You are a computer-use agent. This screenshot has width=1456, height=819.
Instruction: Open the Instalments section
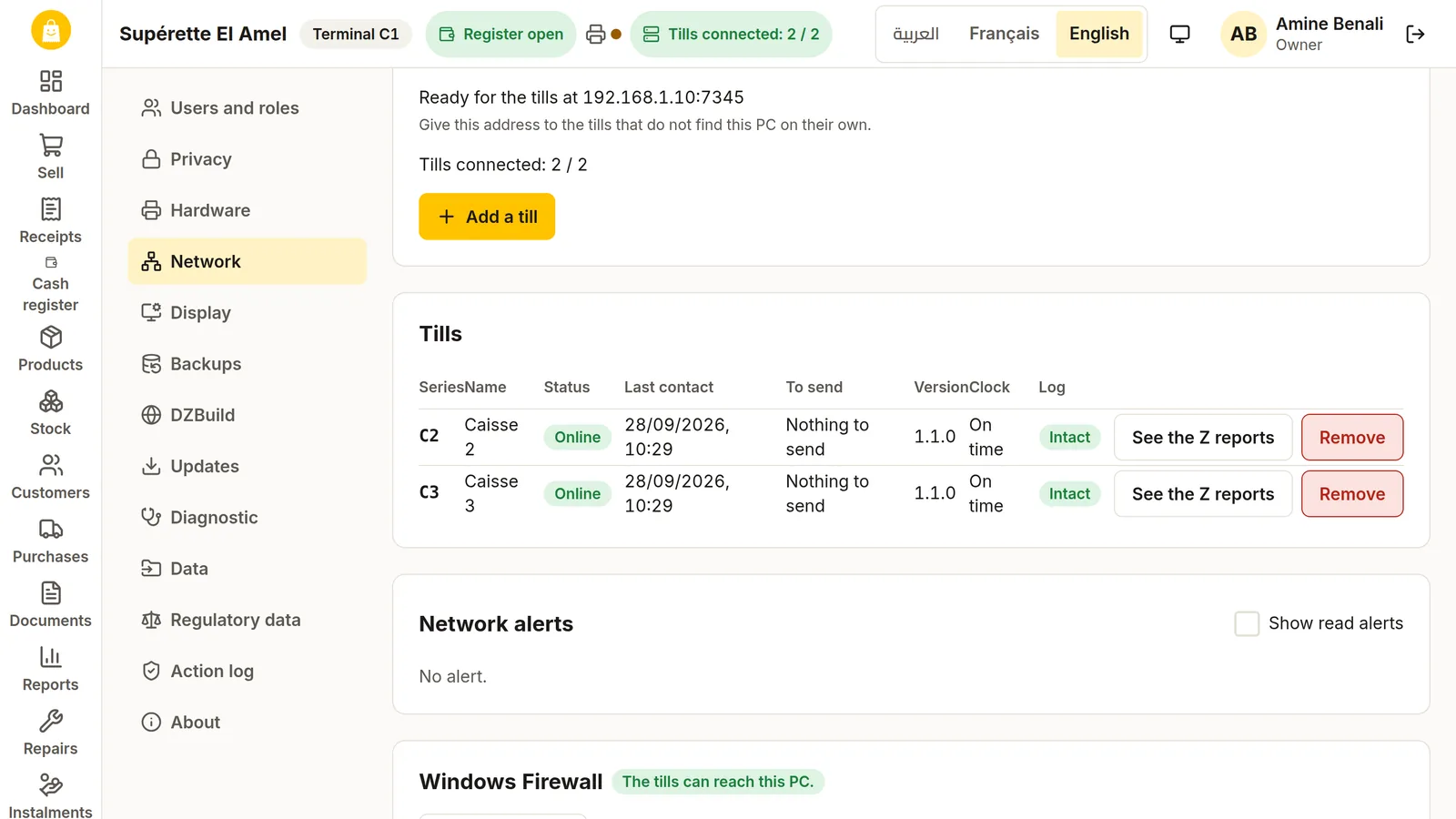click(x=51, y=796)
